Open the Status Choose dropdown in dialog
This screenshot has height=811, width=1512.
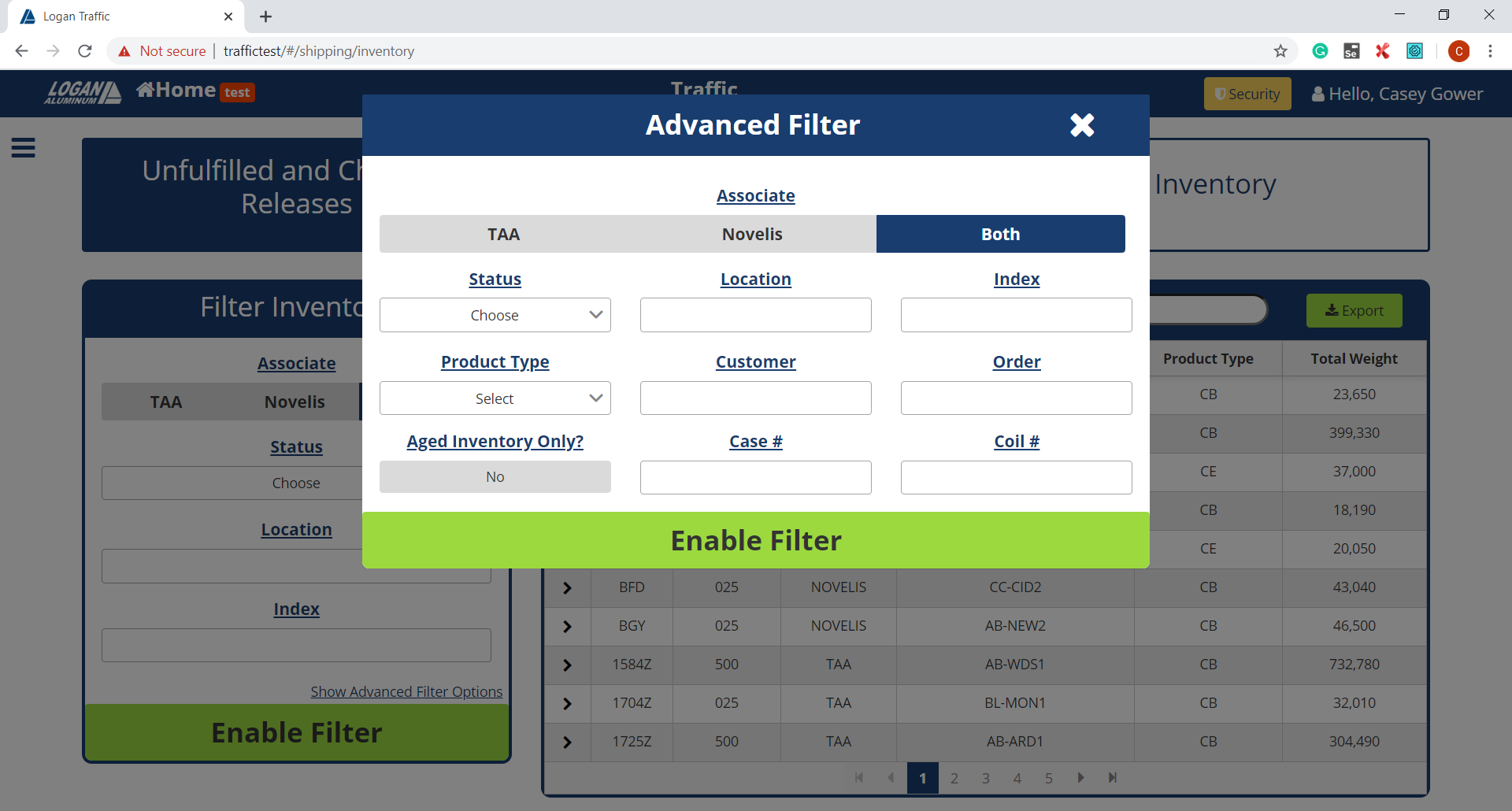[495, 315]
